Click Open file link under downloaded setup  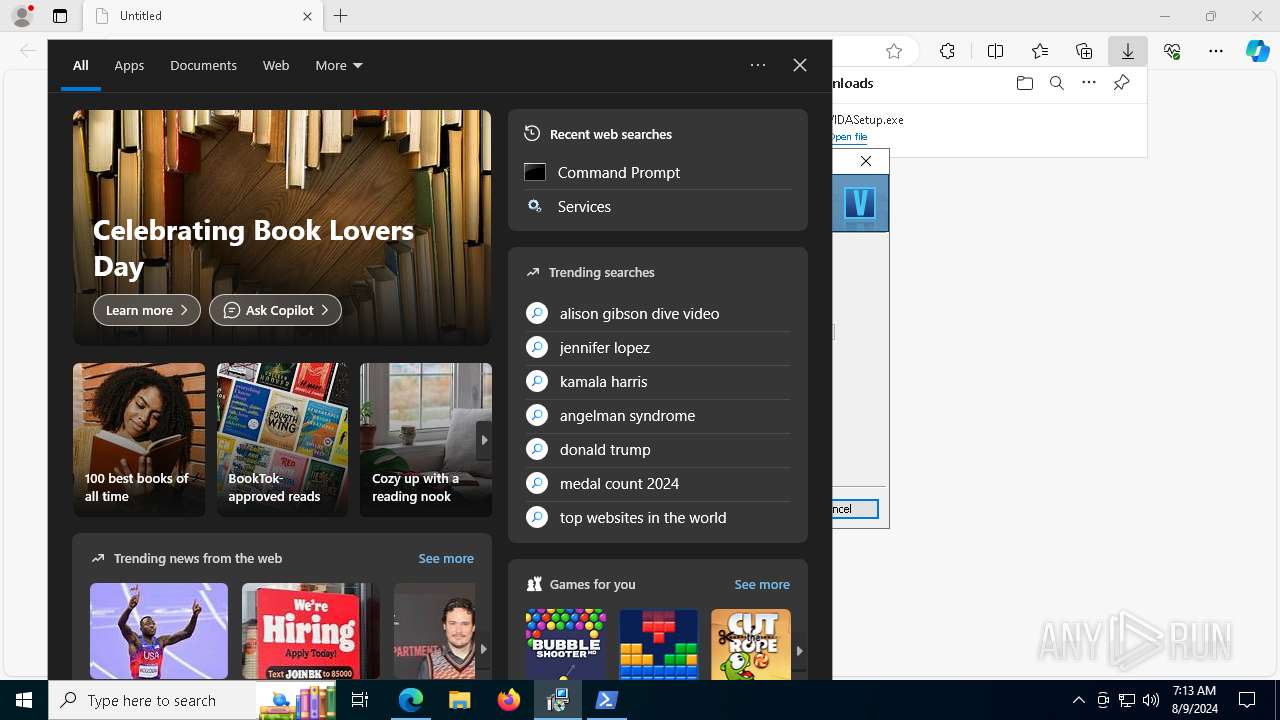tap(849, 137)
